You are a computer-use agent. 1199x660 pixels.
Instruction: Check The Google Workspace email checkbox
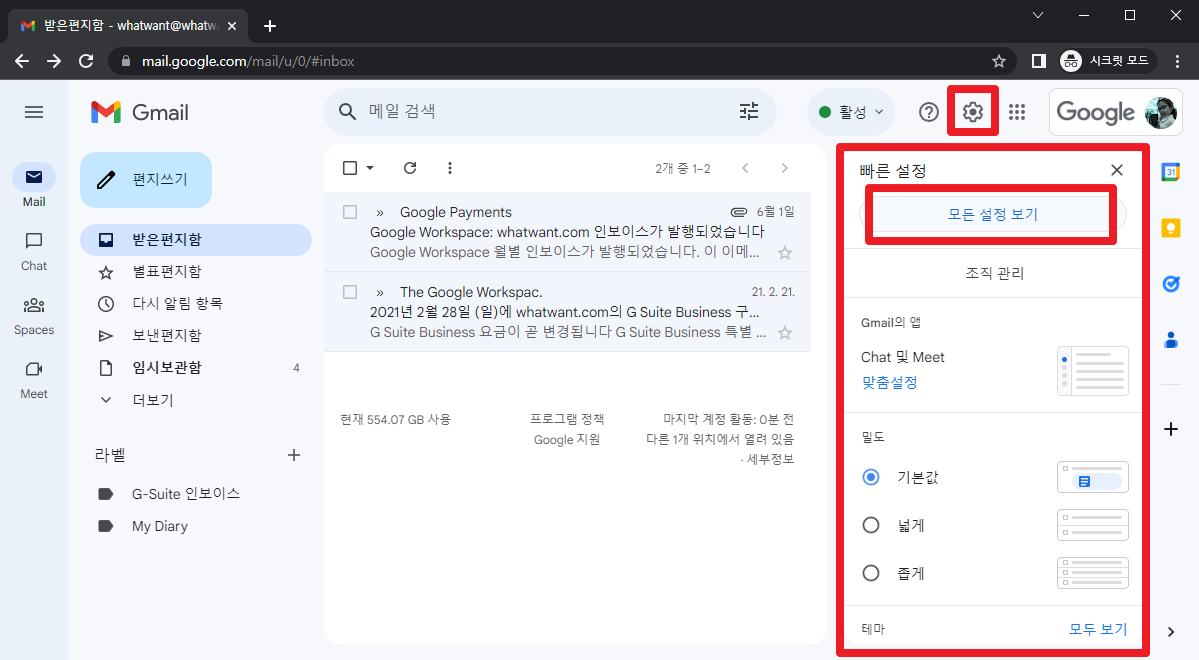pos(350,292)
